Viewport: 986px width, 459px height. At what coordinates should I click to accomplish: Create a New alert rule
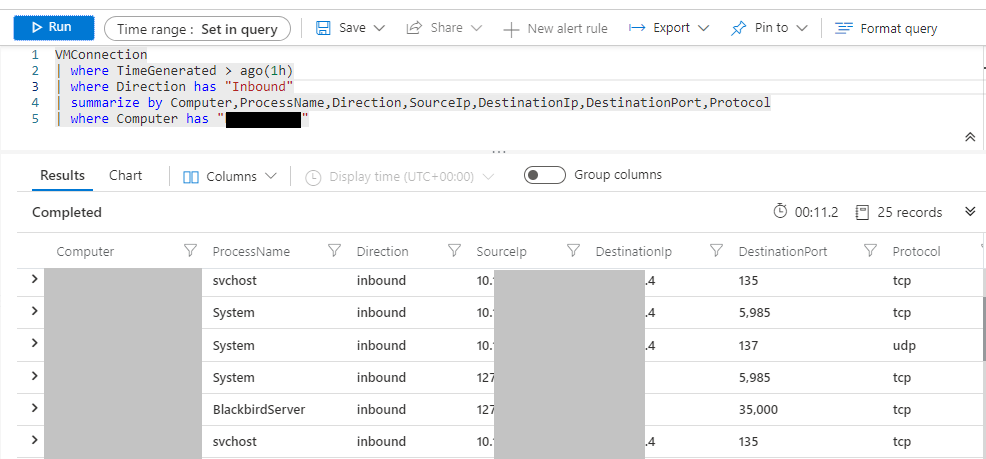coord(555,28)
